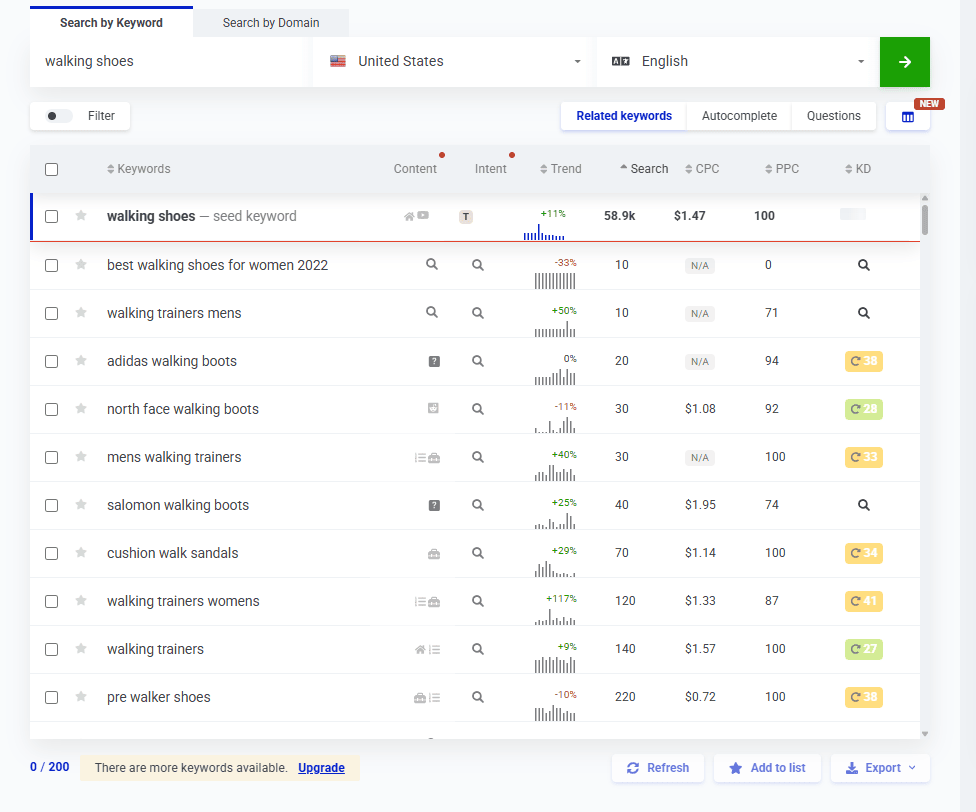Click the Upgrade link

pyautogui.click(x=321, y=768)
